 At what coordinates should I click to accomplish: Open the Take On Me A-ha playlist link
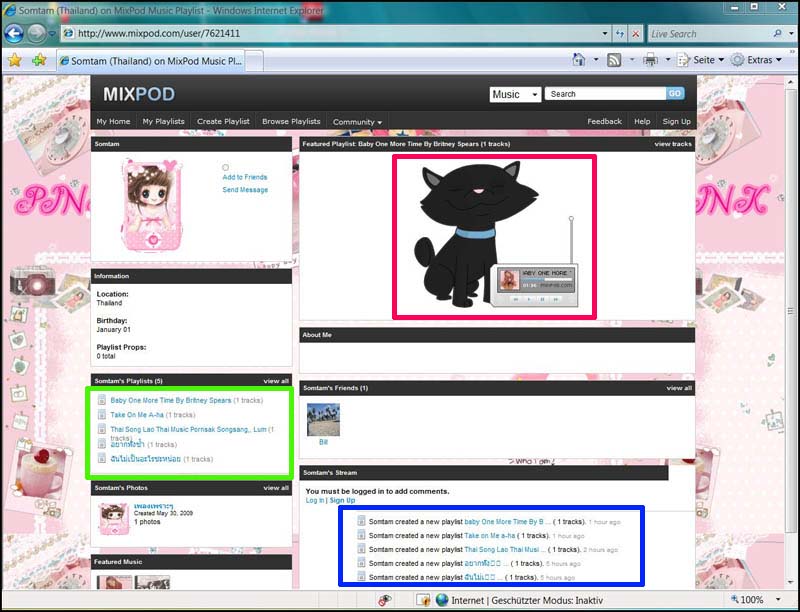point(136,415)
